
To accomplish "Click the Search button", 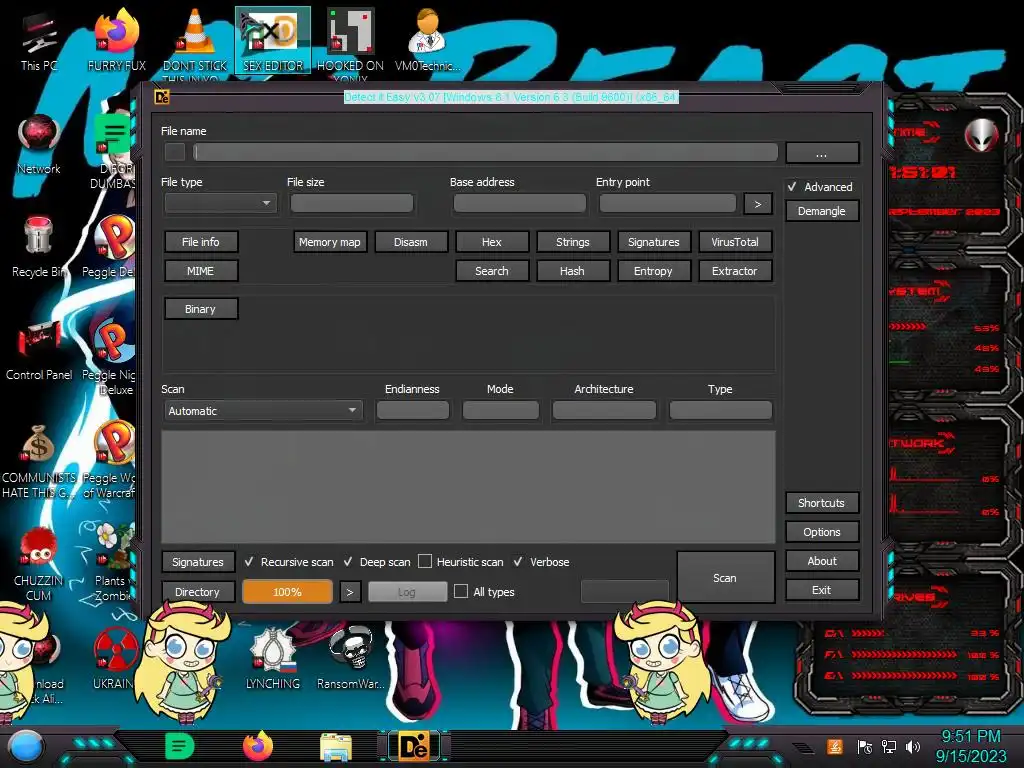I will point(492,271).
